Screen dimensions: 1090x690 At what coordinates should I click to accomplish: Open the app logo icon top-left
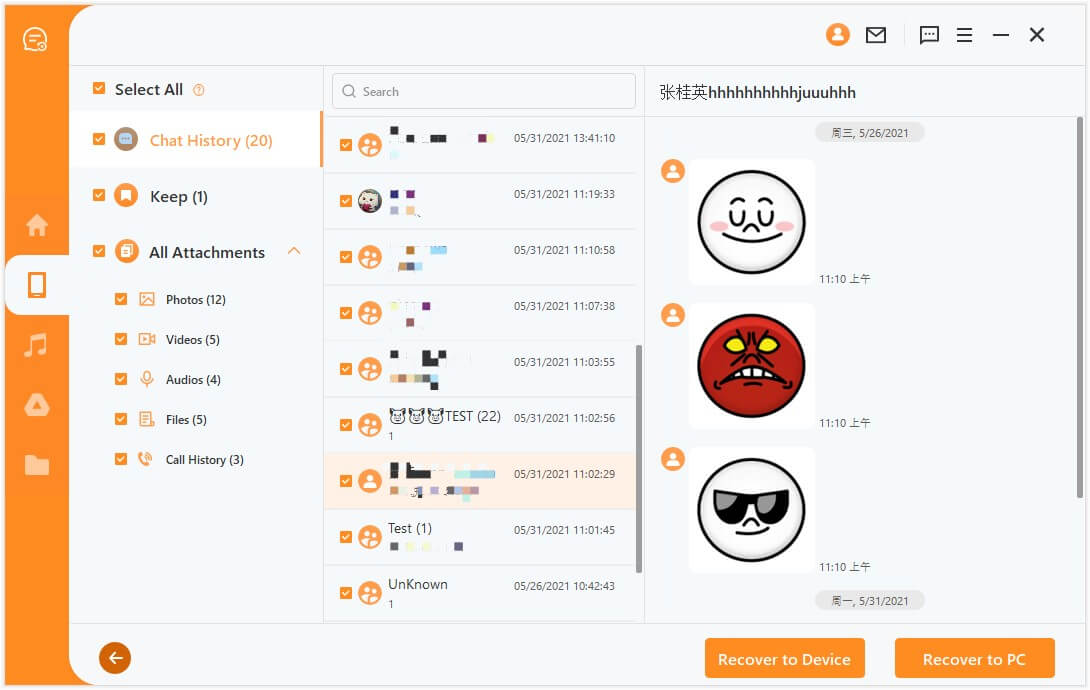tap(37, 36)
